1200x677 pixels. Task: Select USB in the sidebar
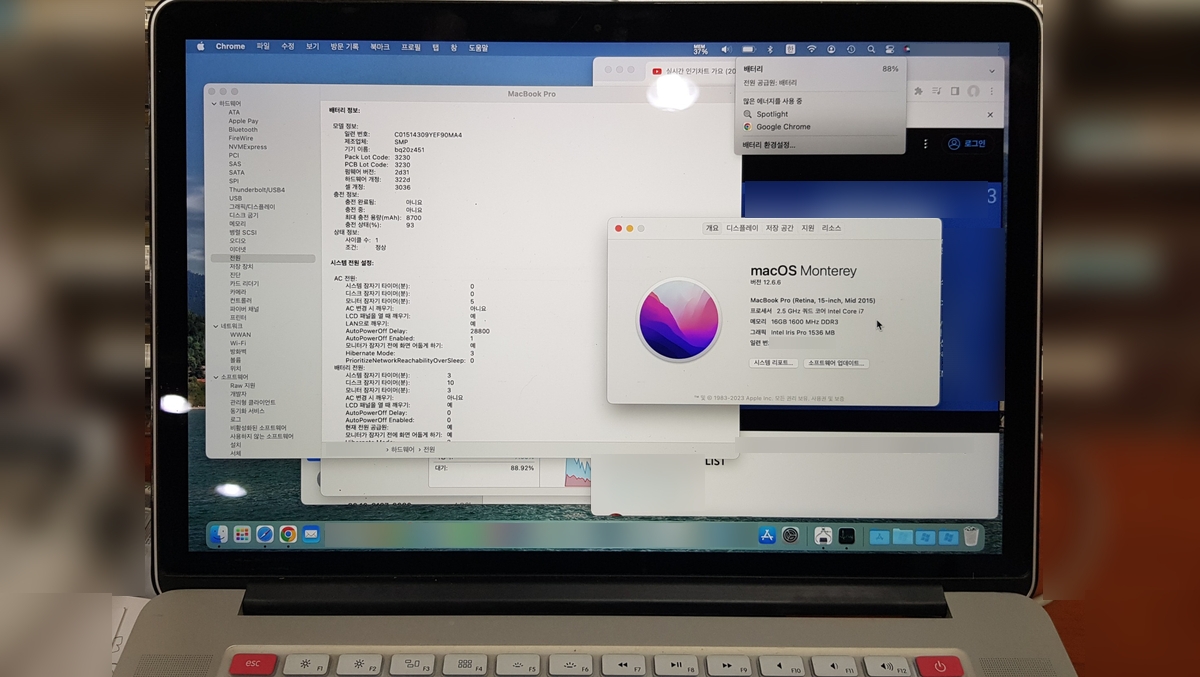pyautogui.click(x=235, y=198)
